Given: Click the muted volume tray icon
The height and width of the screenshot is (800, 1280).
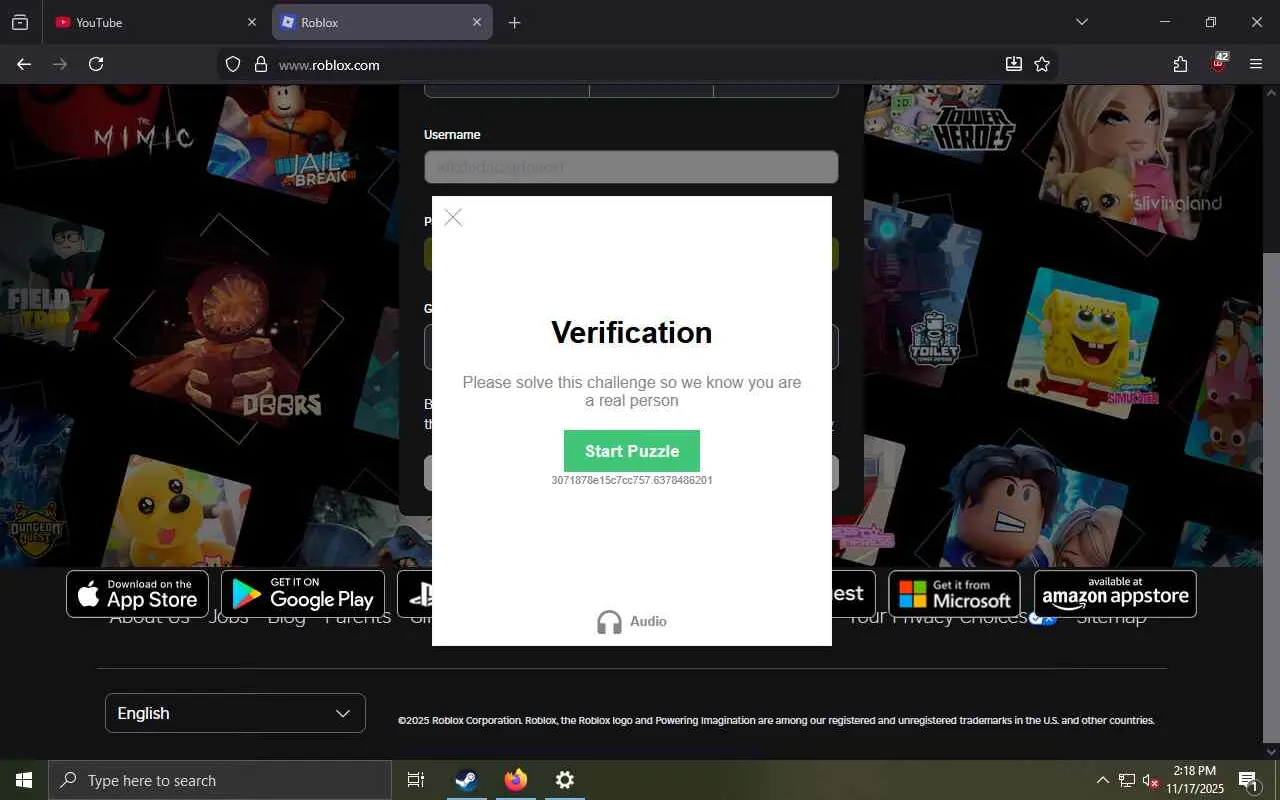Looking at the screenshot, I should click(x=1151, y=780).
